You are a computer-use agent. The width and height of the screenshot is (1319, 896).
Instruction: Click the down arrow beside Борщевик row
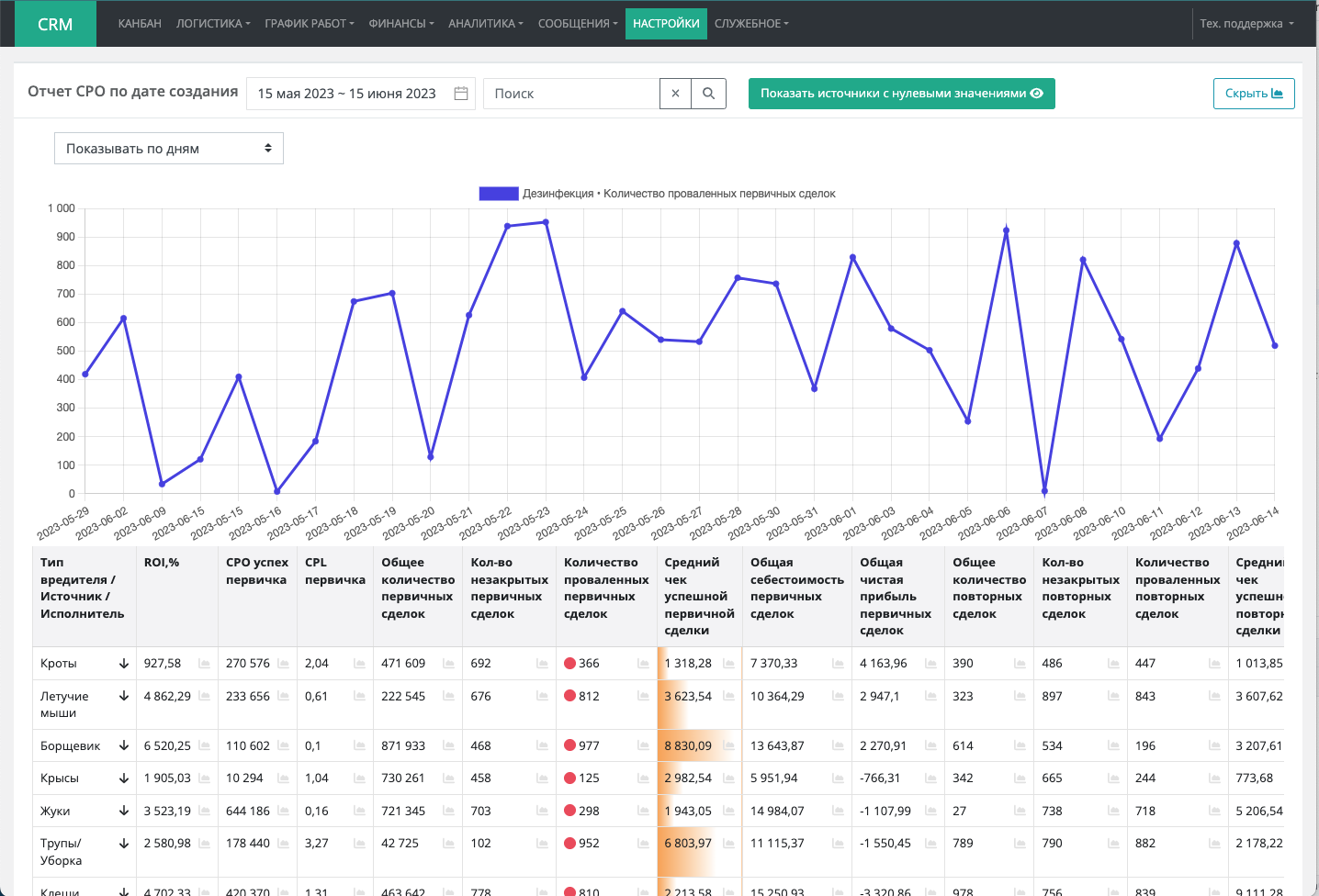point(123,745)
